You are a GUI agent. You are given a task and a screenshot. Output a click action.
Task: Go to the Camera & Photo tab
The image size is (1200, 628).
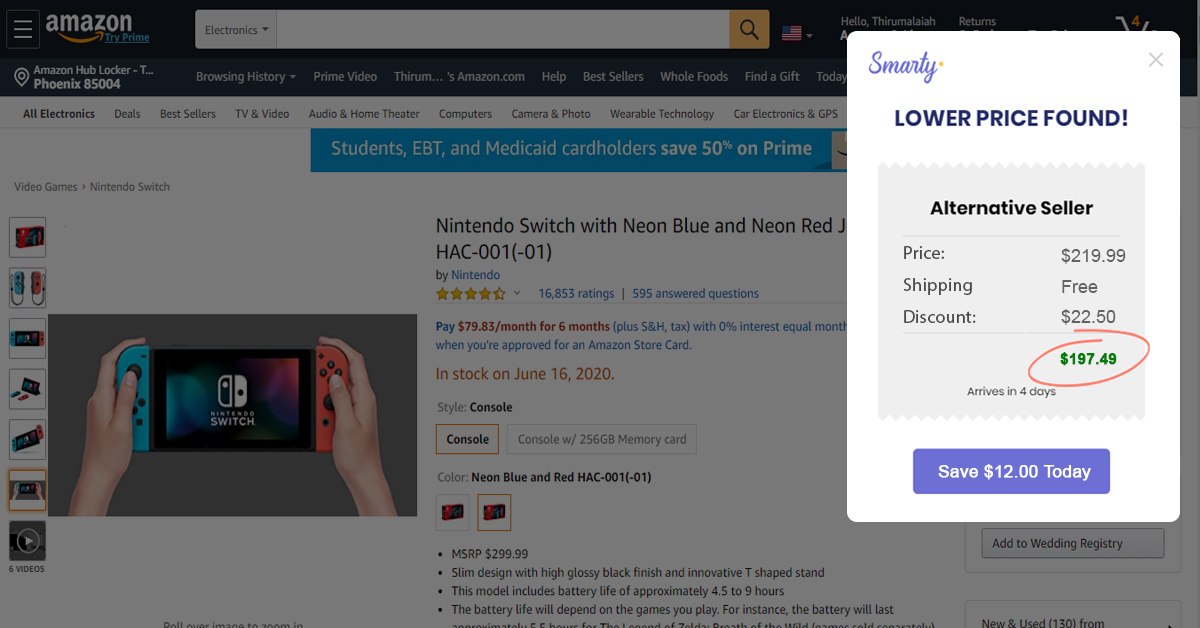pos(551,114)
